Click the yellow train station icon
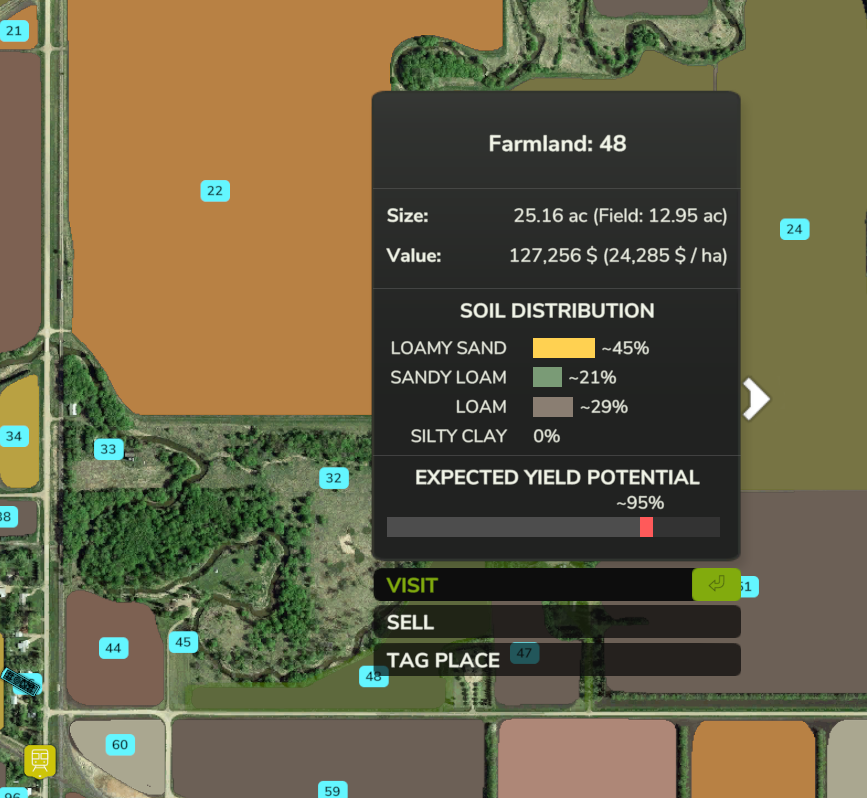867x798 pixels. [40, 761]
